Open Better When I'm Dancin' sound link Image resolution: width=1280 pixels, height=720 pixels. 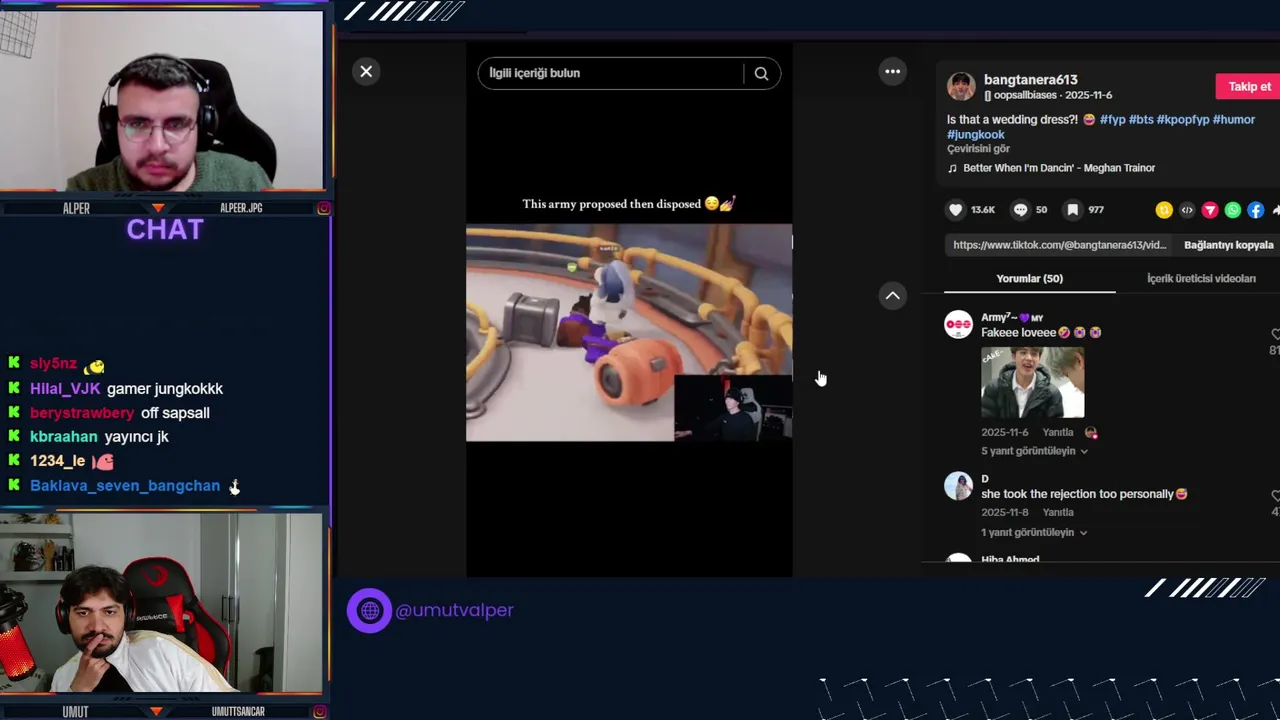[x=1059, y=168]
